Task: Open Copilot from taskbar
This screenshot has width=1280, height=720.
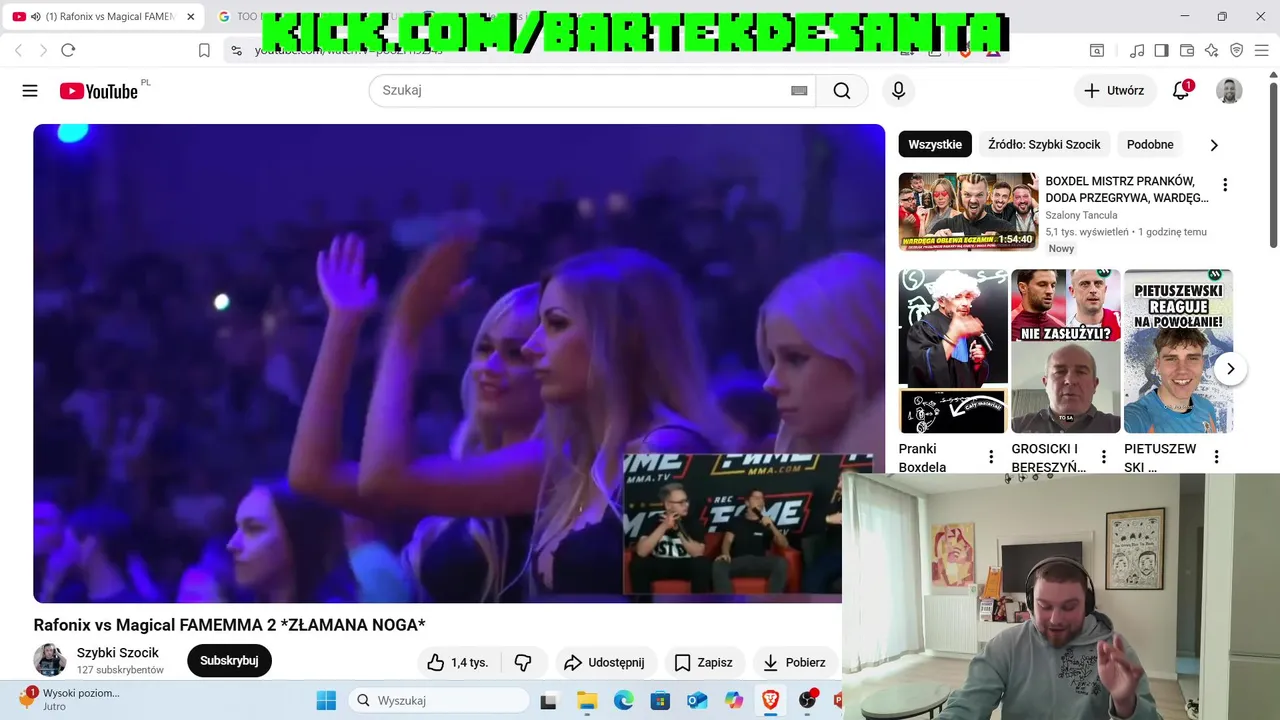Action: (734, 700)
